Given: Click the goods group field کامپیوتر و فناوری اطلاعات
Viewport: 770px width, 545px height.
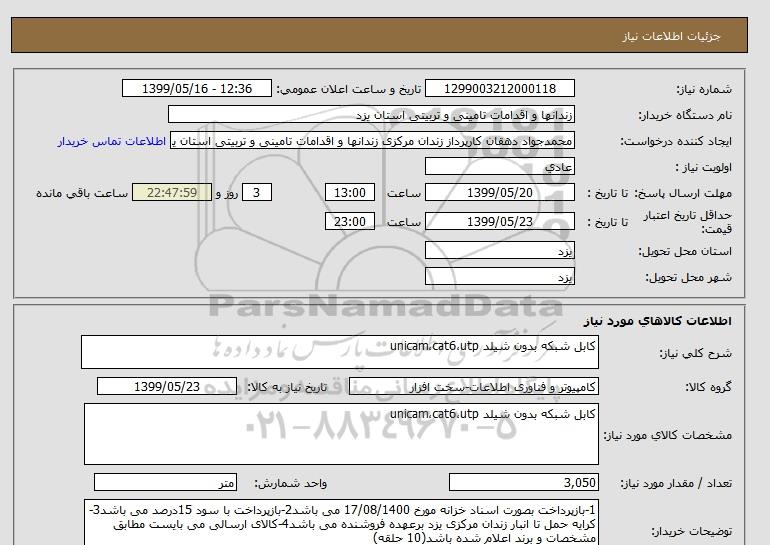Looking at the screenshot, I should click(x=474, y=386).
